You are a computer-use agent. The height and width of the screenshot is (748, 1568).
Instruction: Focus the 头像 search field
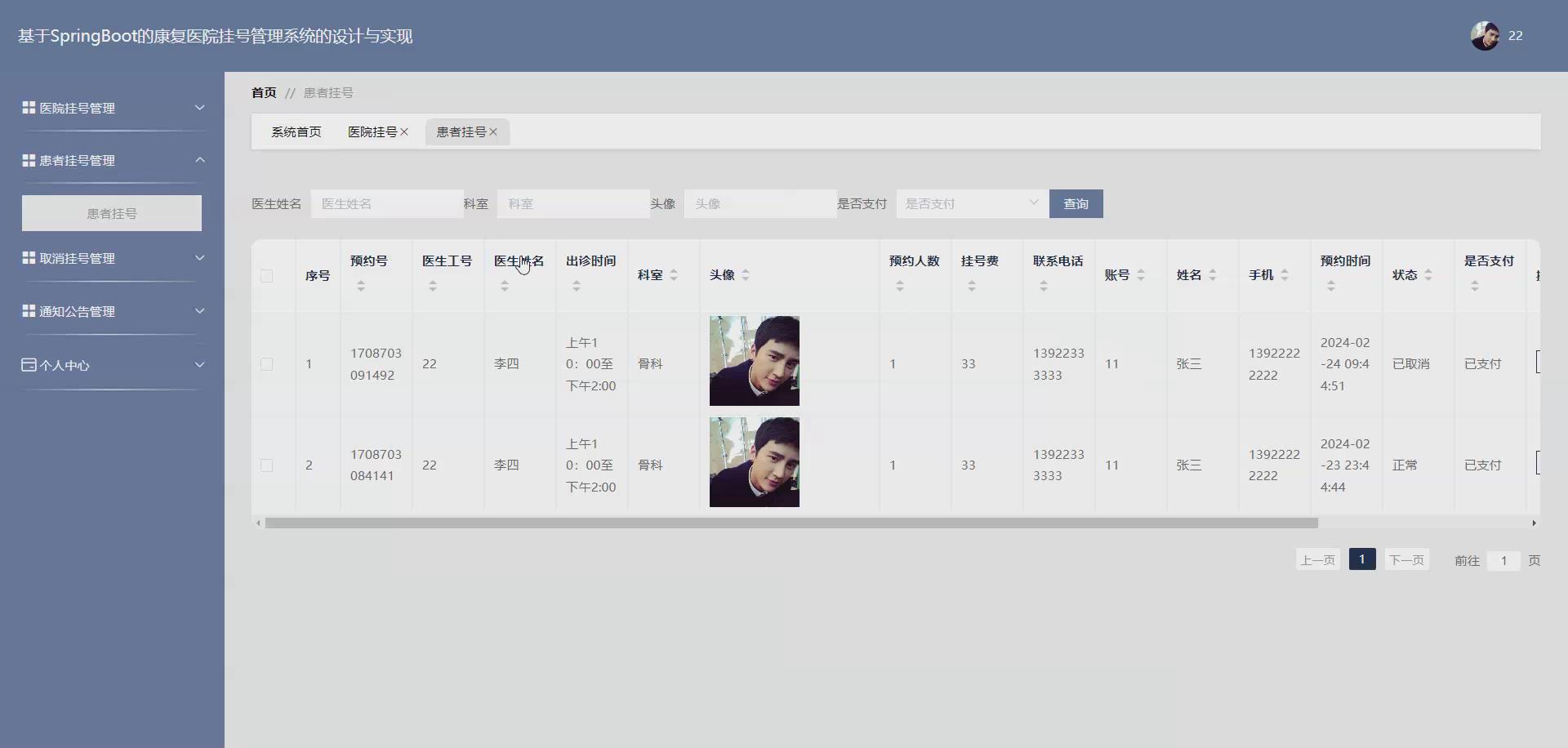point(760,204)
